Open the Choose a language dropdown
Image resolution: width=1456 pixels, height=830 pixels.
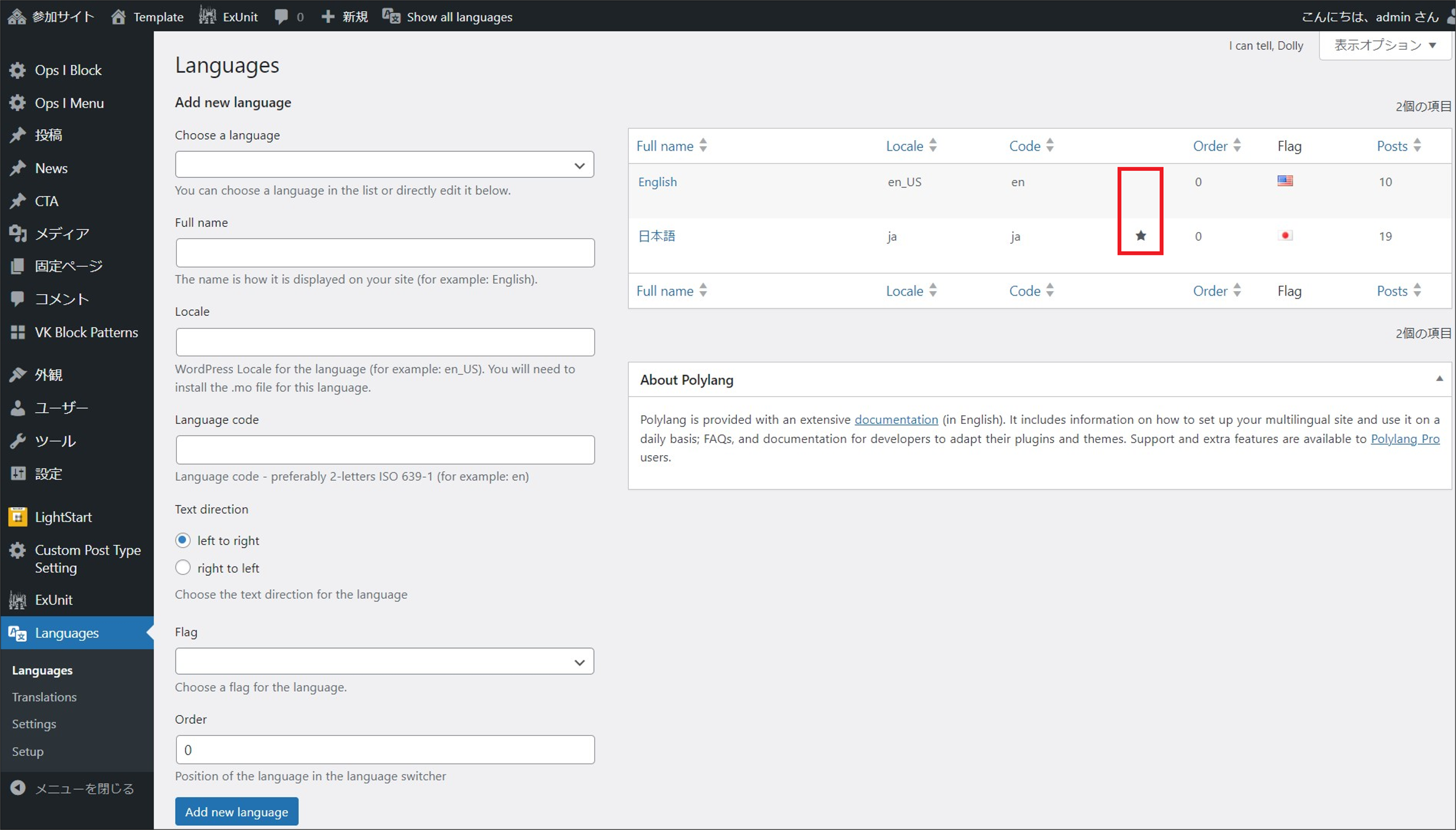384,165
